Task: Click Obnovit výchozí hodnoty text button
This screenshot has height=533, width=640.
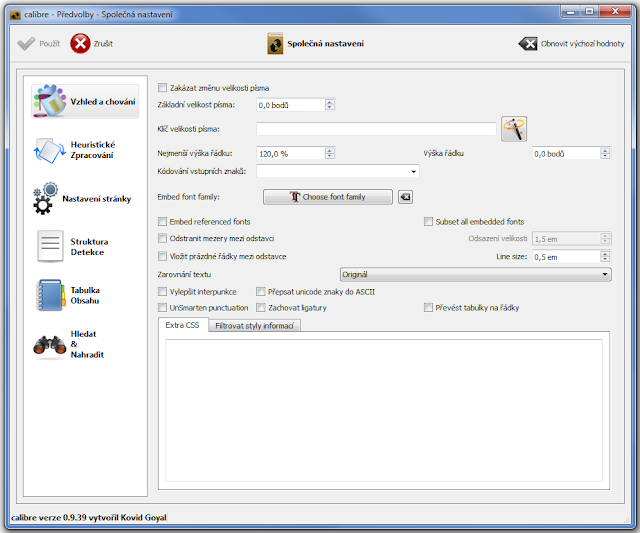Action: point(582,44)
